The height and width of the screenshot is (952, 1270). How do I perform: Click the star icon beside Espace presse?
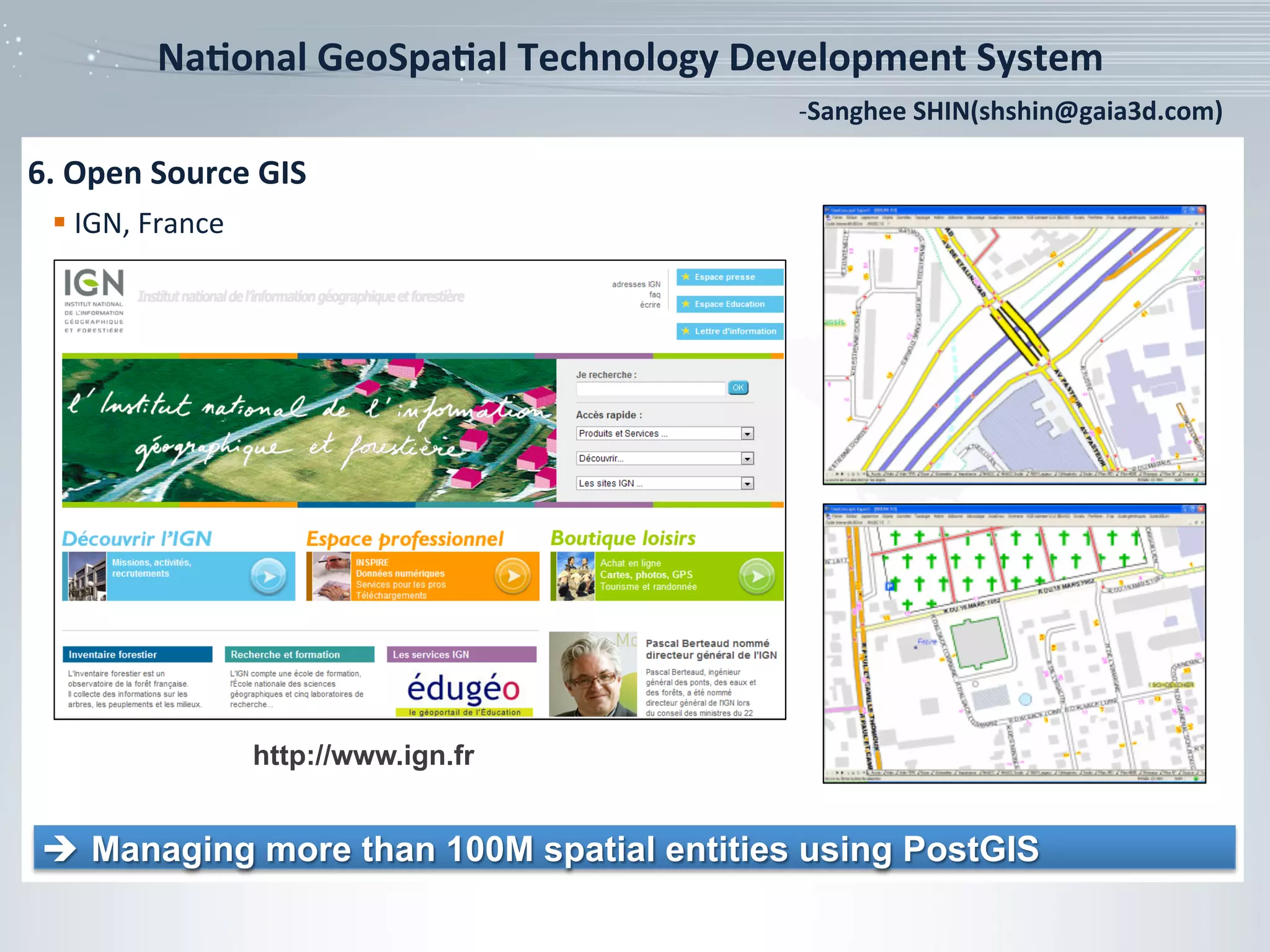tap(686, 277)
